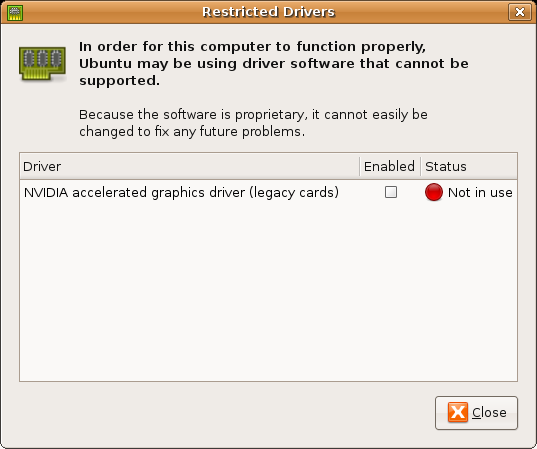
Task: Sort the list by the Driver column header
Action: pos(189,166)
